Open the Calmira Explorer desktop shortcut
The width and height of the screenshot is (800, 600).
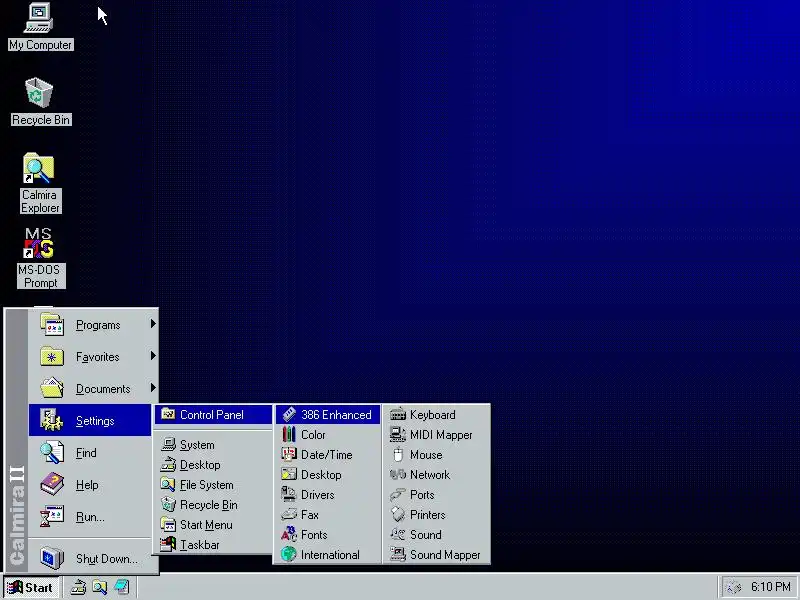tap(40, 184)
